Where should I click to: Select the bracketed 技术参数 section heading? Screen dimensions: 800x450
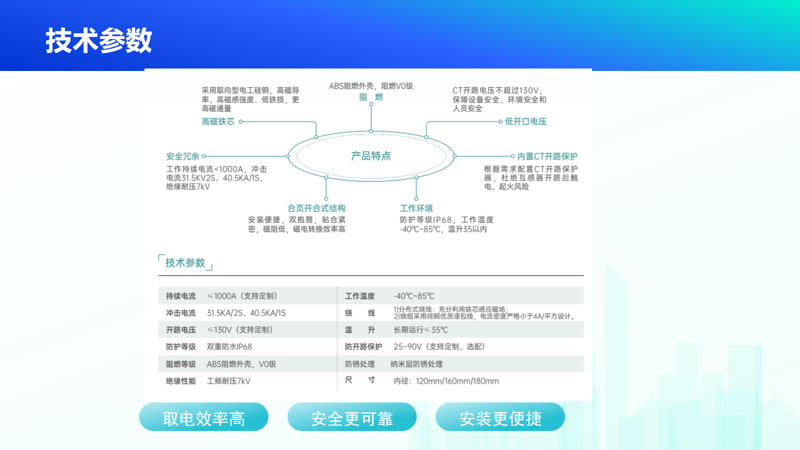[x=186, y=263]
